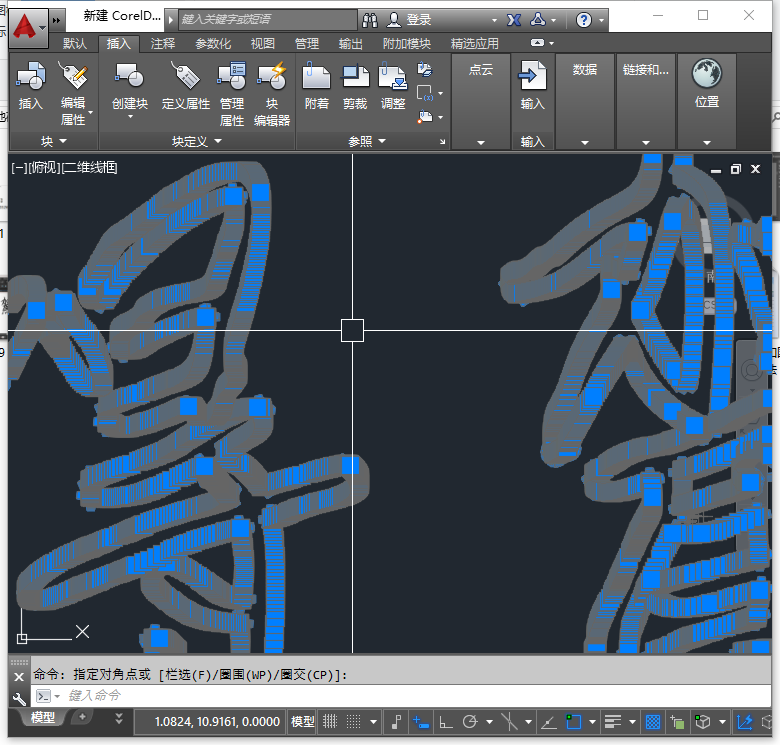
Task: Toggle snap mode dotted grid in status bar
Action: pyautogui.click(x=354, y=721)
